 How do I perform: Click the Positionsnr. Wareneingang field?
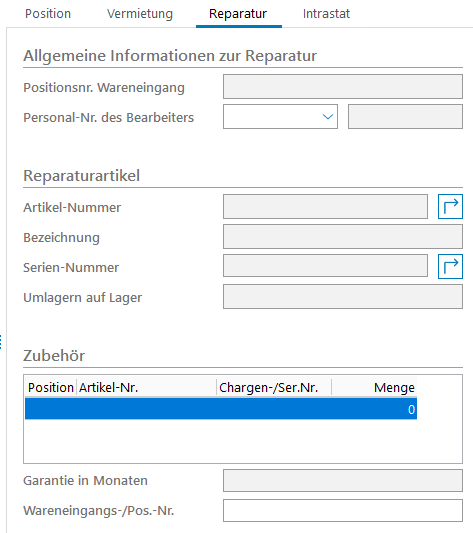point(343,87)
